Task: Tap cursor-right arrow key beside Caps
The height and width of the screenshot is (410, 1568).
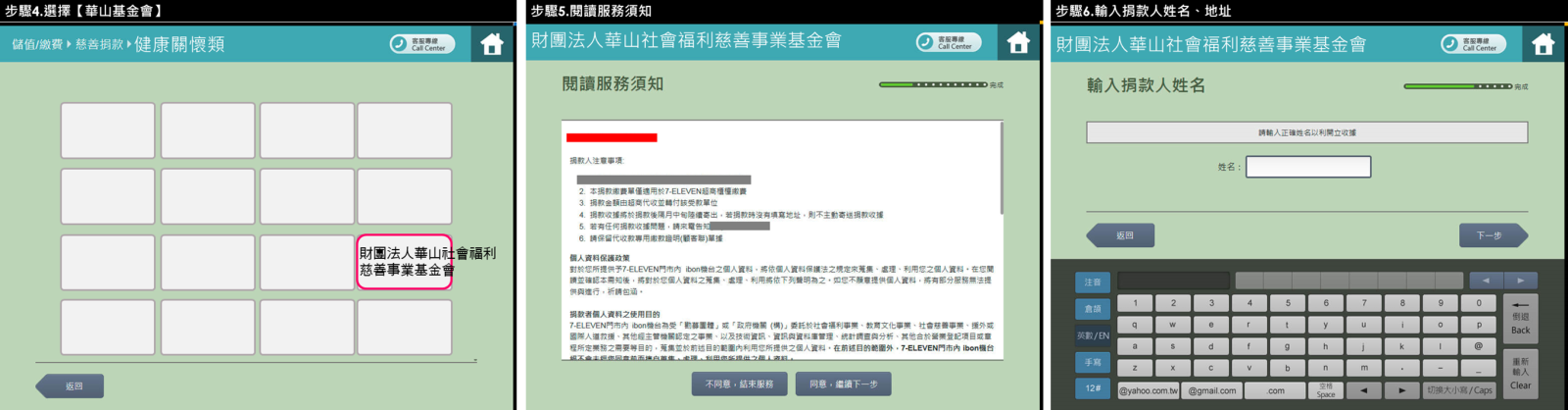Action: 1402,390
